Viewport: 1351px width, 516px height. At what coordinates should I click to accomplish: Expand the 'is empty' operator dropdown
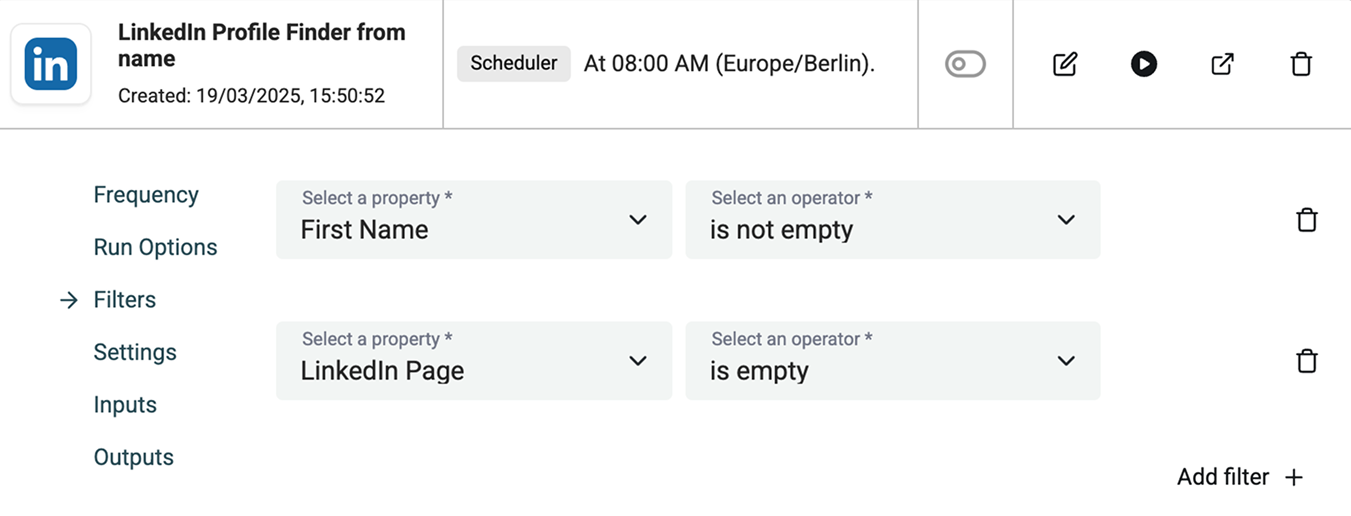892,361
